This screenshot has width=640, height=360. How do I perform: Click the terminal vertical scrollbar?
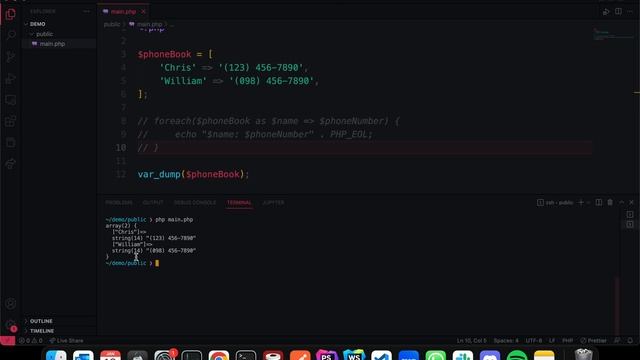[x=617, y=306]
